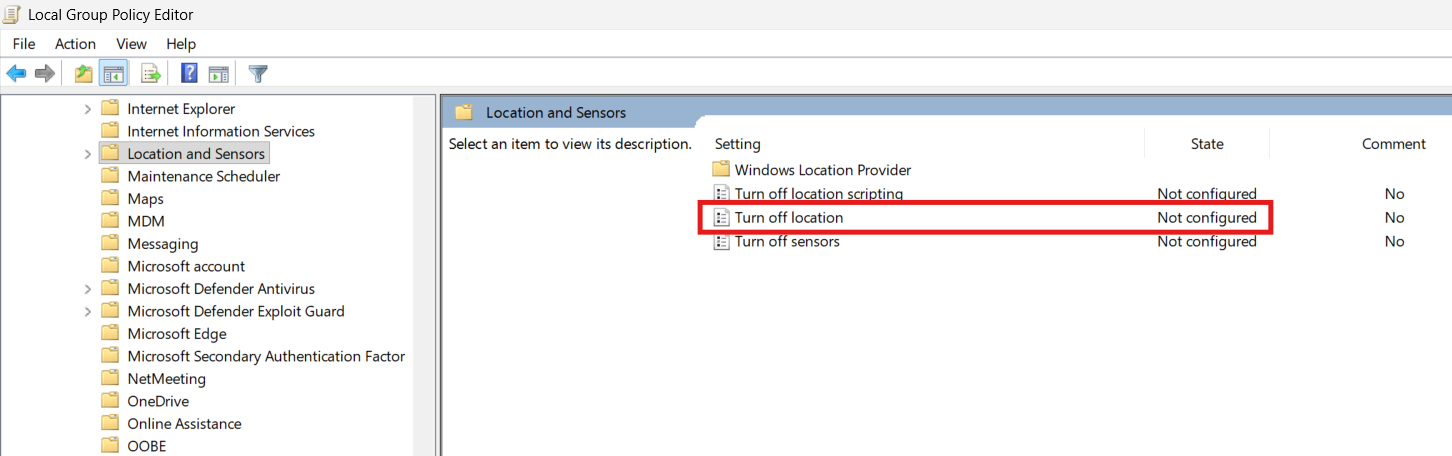Screen dimensions: 1452x456
Task: Click the Turn off location scripting policy icon
Action: pyautogui.click(x=721, y=193)
